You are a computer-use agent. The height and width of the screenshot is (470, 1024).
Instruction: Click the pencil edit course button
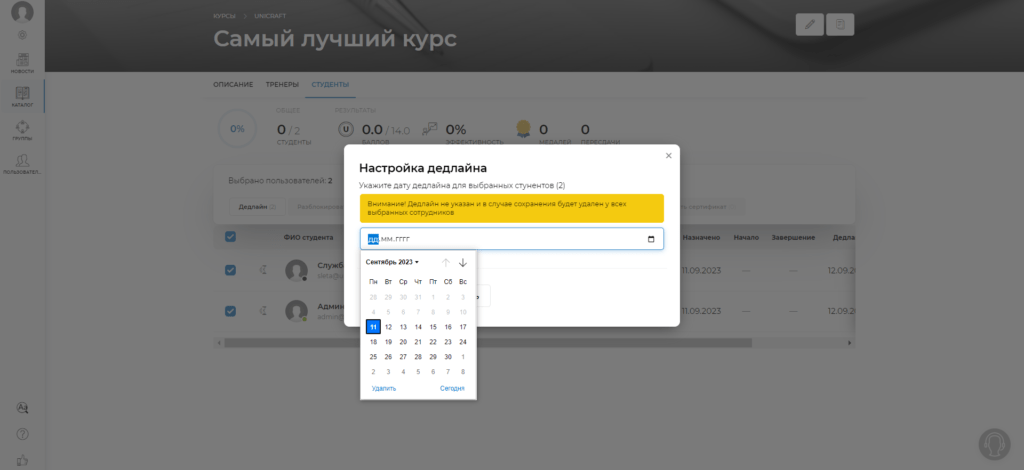pos(810,24)
